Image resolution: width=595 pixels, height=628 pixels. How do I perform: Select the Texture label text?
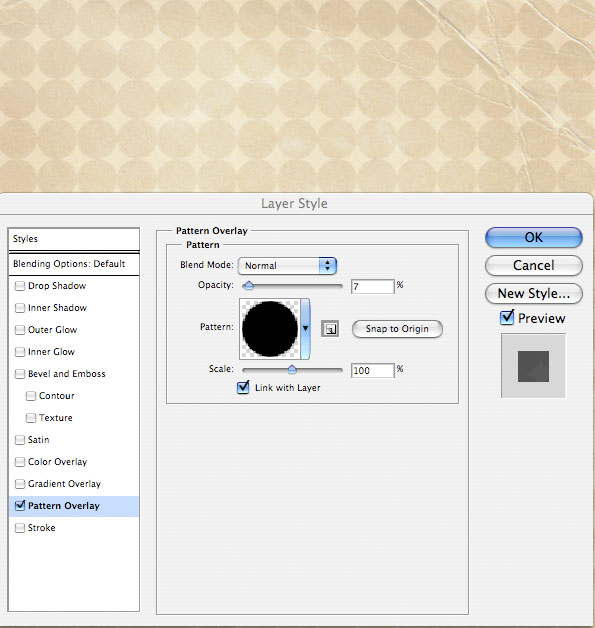pos(56,418)
